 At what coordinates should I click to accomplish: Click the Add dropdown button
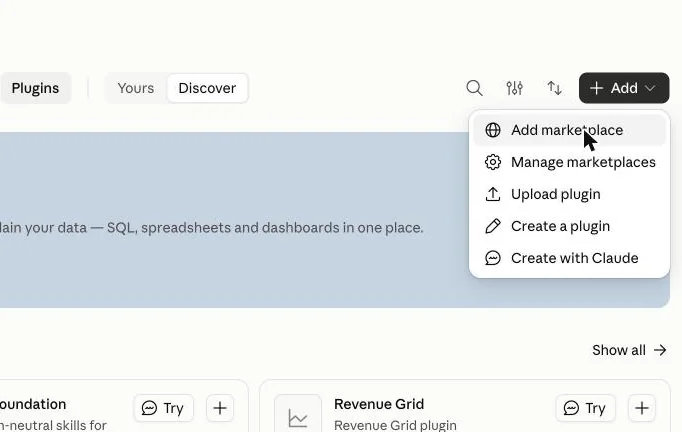624,88
